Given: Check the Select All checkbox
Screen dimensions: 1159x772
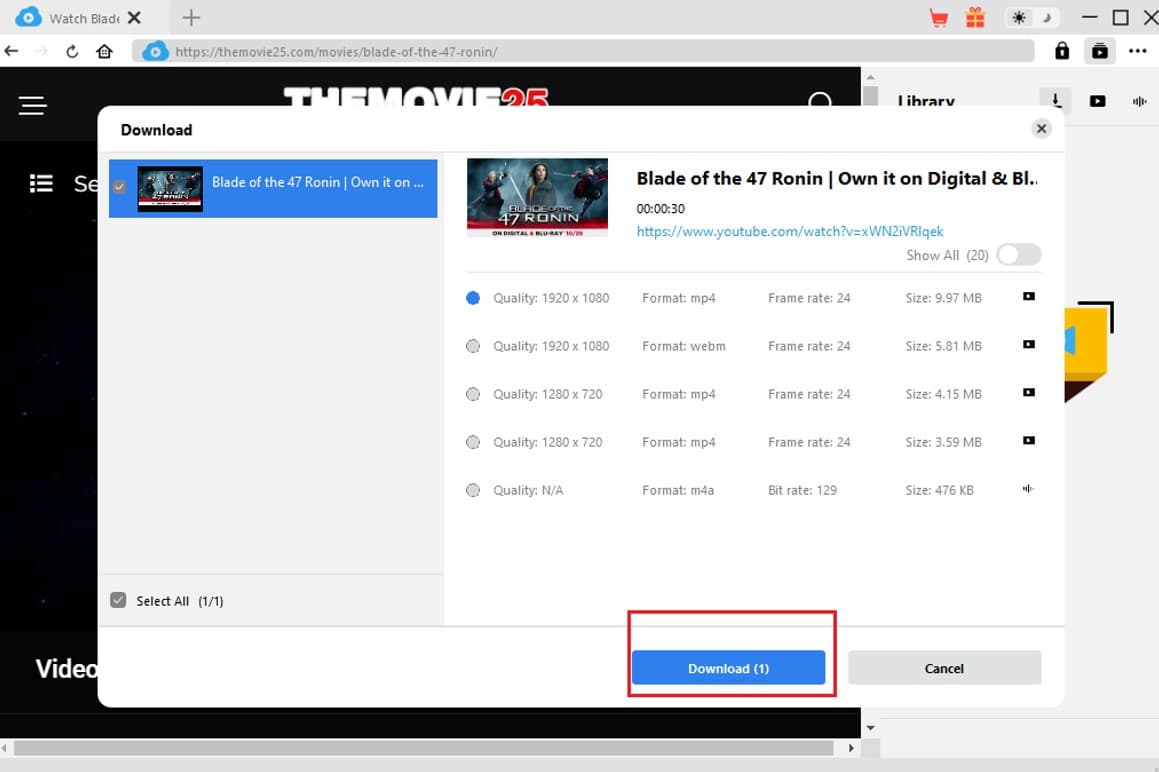Looking at the screenshot, I should (118, 600).
